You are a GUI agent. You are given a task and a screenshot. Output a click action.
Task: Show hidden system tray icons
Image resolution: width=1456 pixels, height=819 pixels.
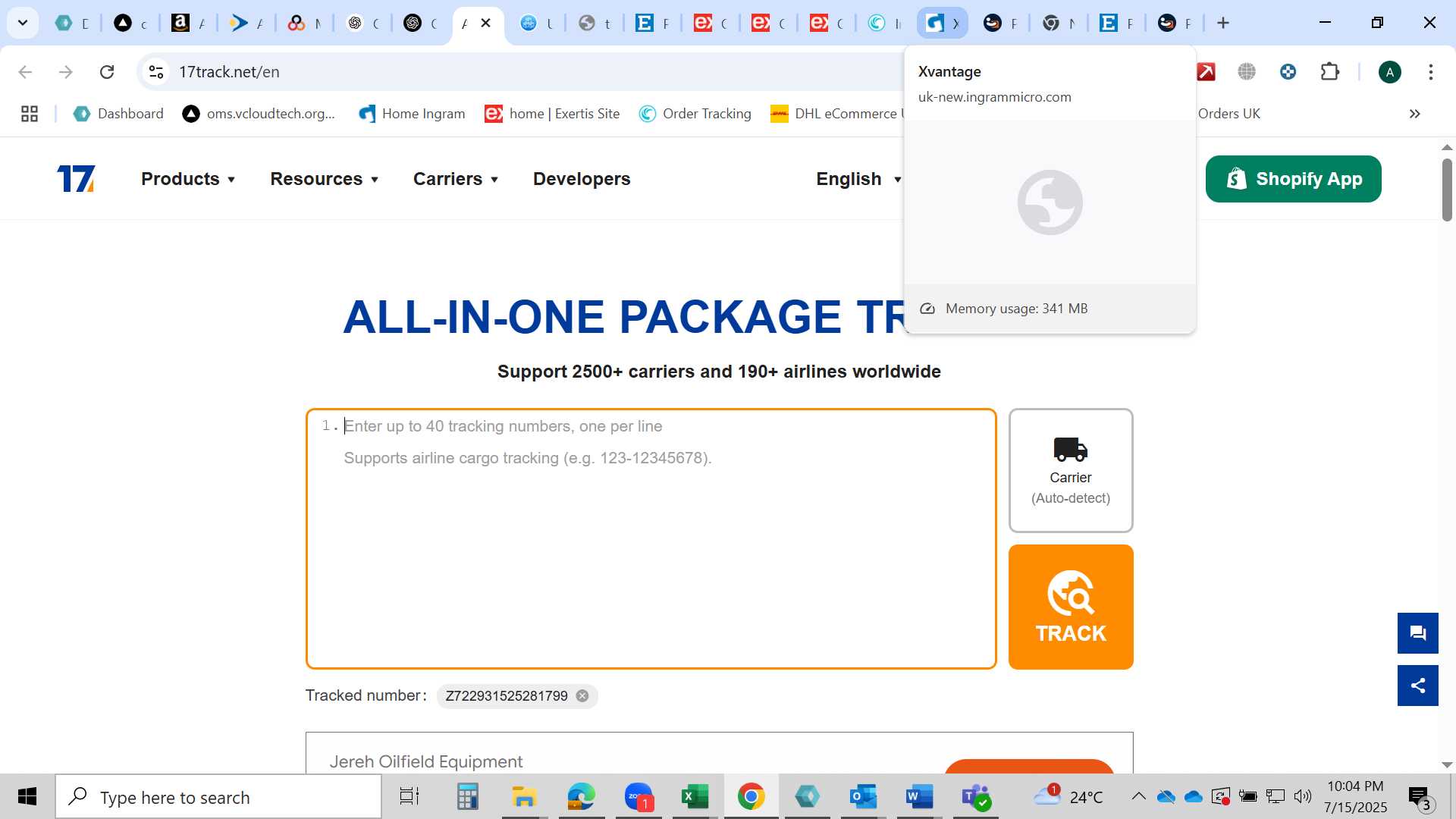click(x=1138, y=796)
